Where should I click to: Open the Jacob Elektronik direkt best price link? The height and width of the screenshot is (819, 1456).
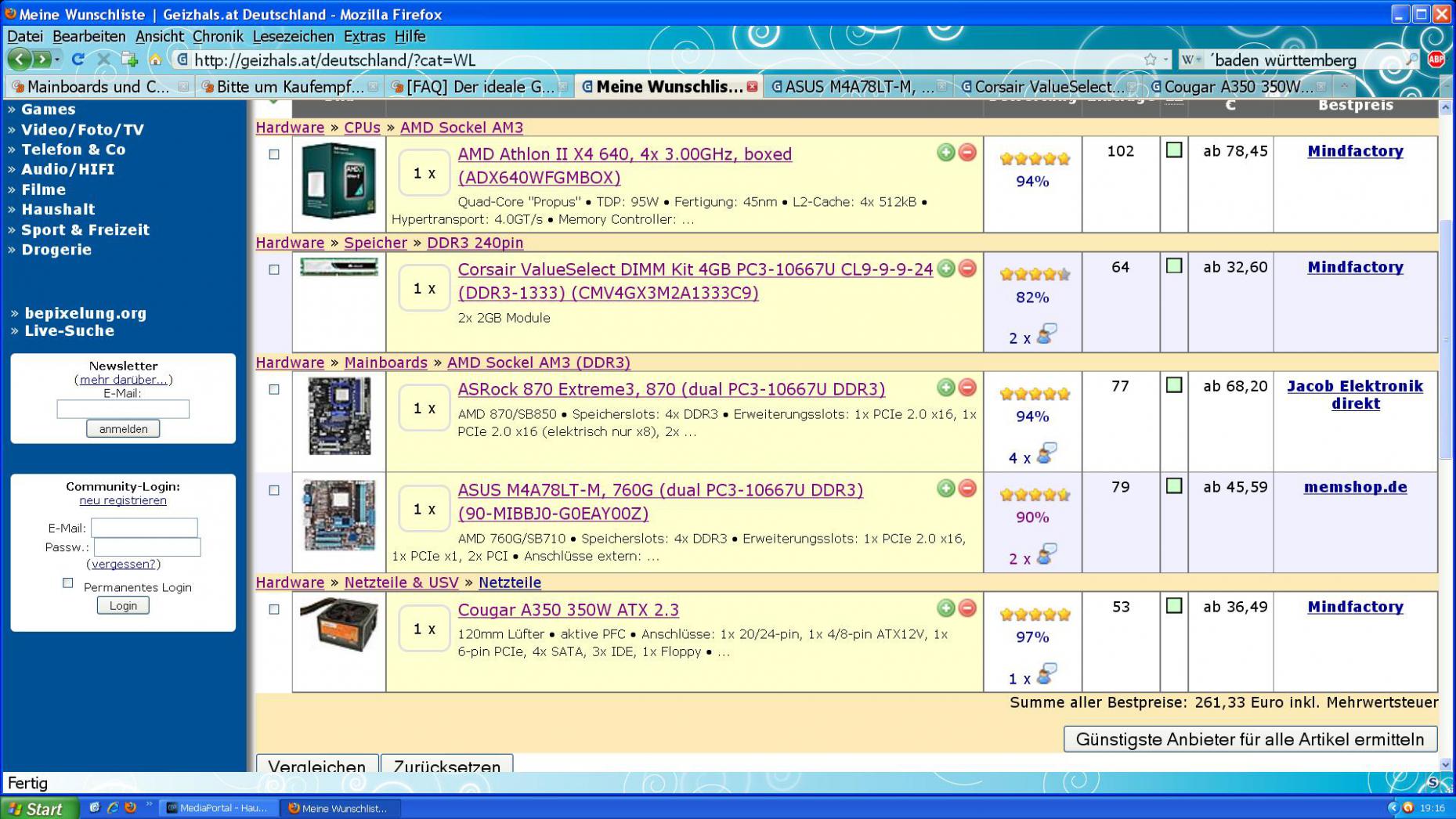click(x=1355, y=395)
